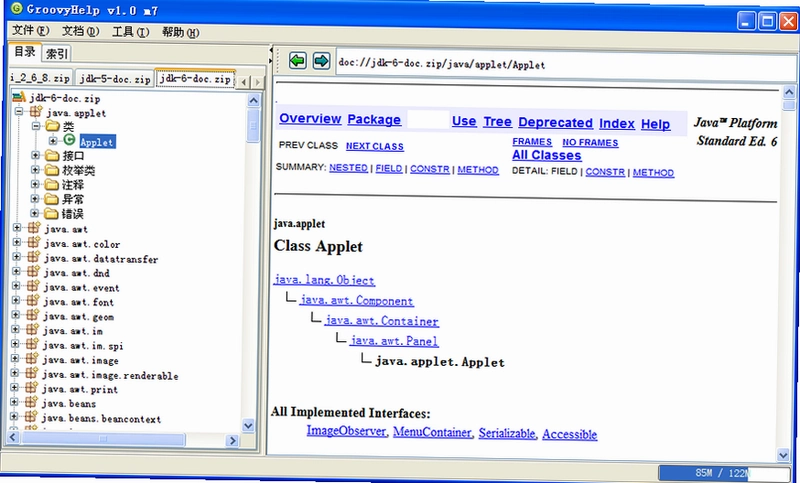Expand the java.beans.beancontext package node

click(14, 417)
